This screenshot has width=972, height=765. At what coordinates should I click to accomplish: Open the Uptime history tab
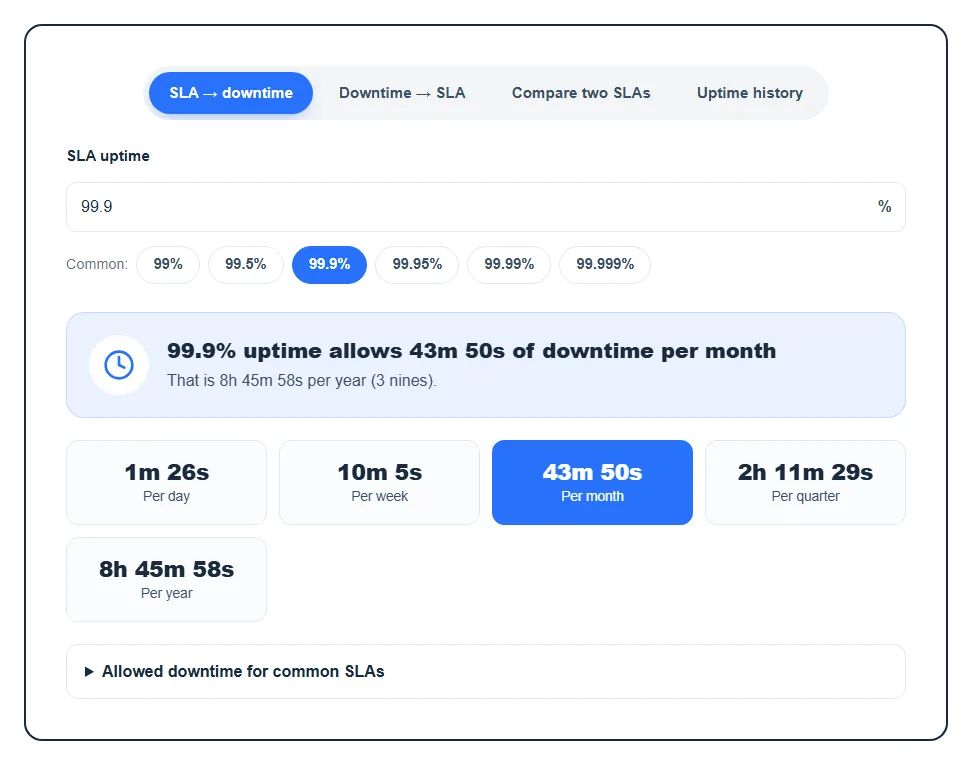(x=749, y=93)
